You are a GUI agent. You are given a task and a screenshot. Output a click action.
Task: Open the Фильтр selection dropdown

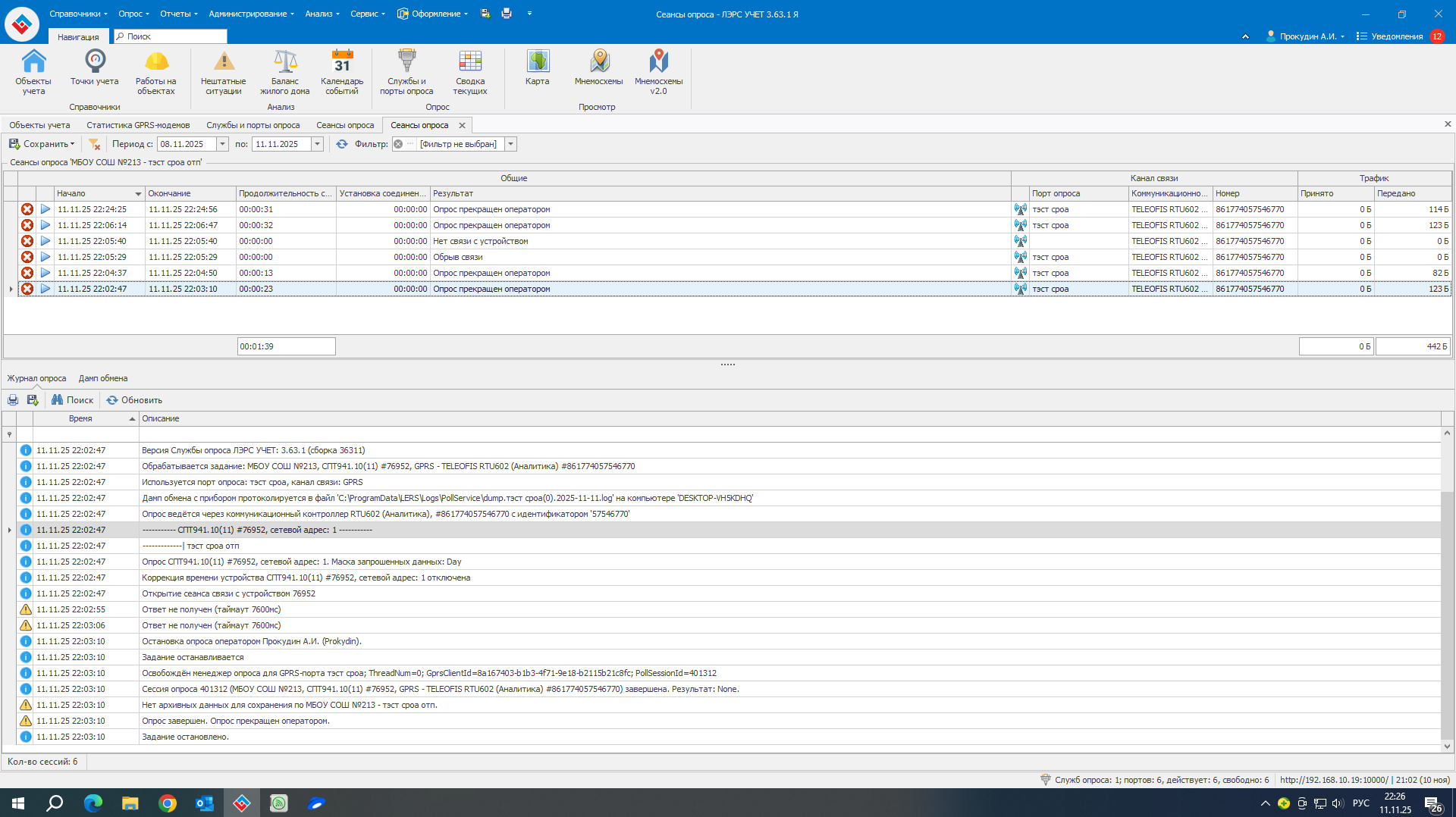point(511,144)
